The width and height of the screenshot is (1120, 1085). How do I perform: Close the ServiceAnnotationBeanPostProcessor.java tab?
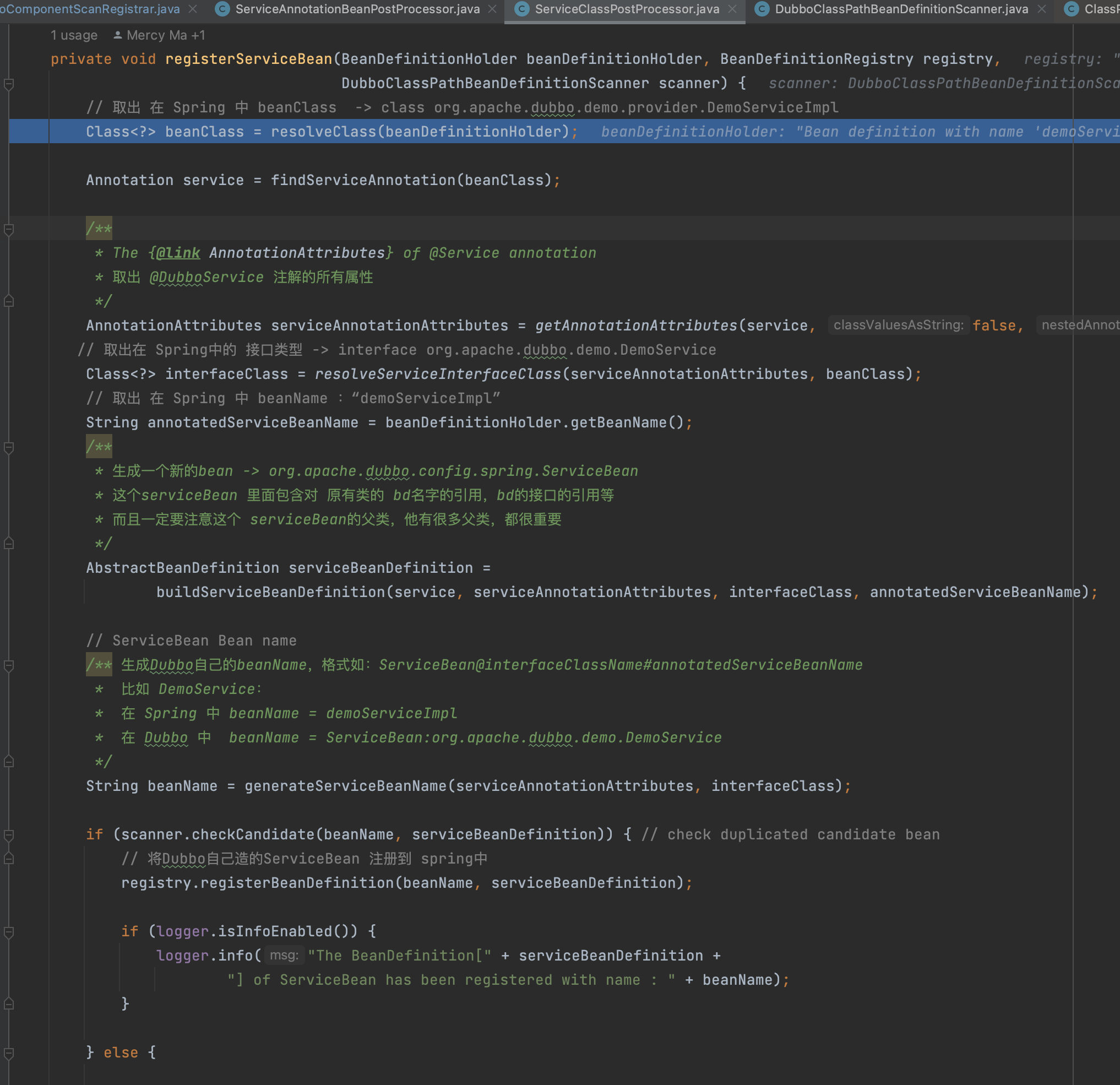(x=492, y=9)
